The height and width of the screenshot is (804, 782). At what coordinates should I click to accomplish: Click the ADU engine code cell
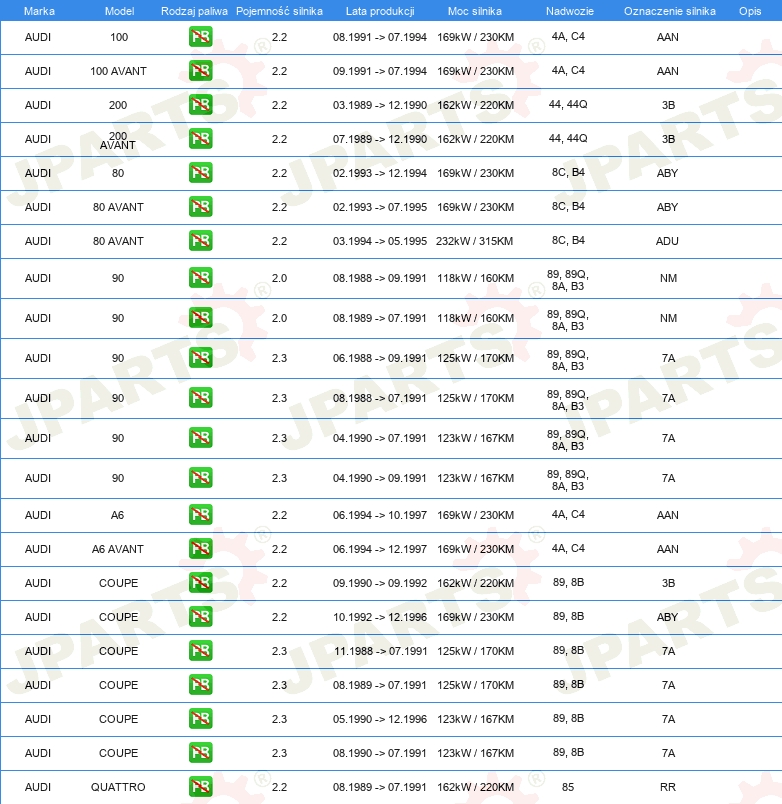click(x=667, y=241)
